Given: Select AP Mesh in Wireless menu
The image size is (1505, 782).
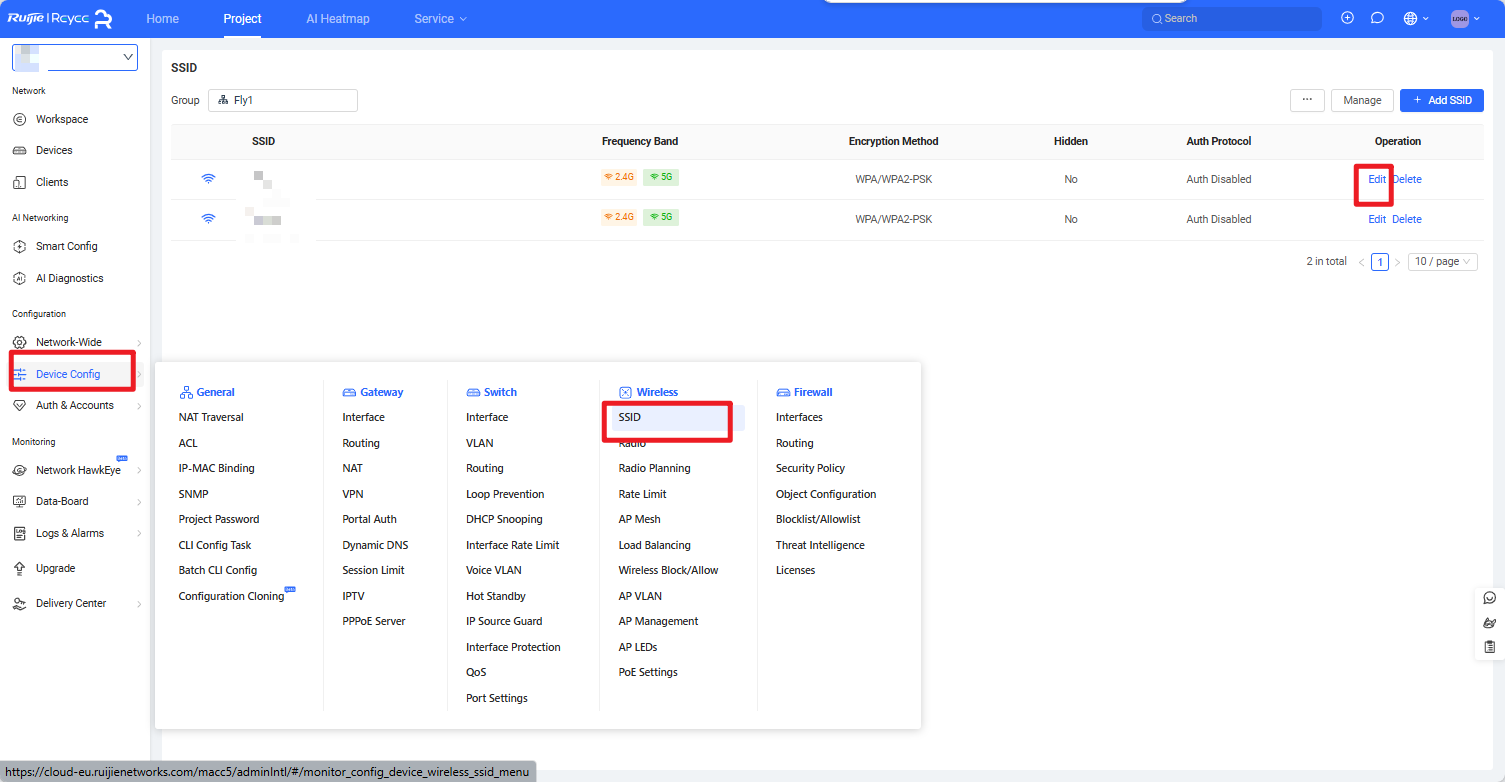Looking at the screenshot, I should pos(640,519).
